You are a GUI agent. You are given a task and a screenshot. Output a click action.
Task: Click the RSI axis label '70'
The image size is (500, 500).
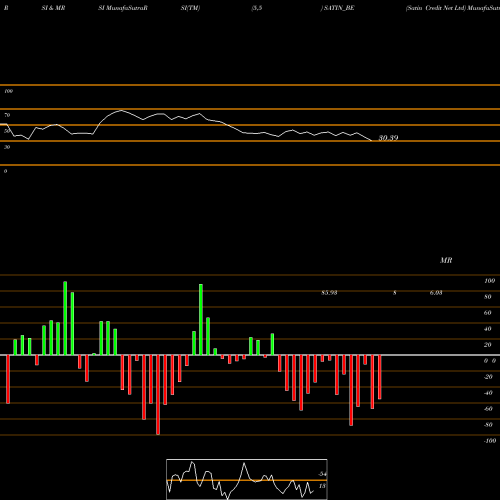7,115
